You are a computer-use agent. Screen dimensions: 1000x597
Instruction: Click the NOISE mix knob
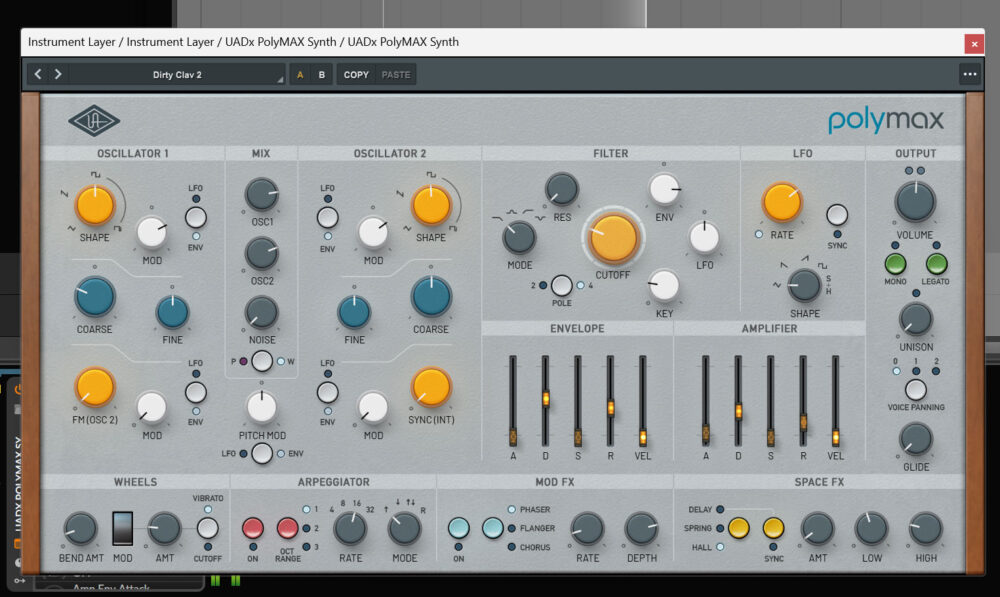(261, 313)
